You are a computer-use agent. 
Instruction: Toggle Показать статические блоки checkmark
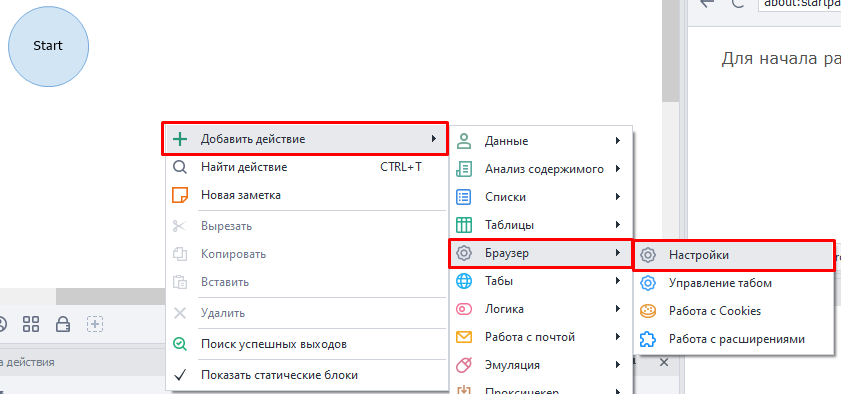point(180,375)
